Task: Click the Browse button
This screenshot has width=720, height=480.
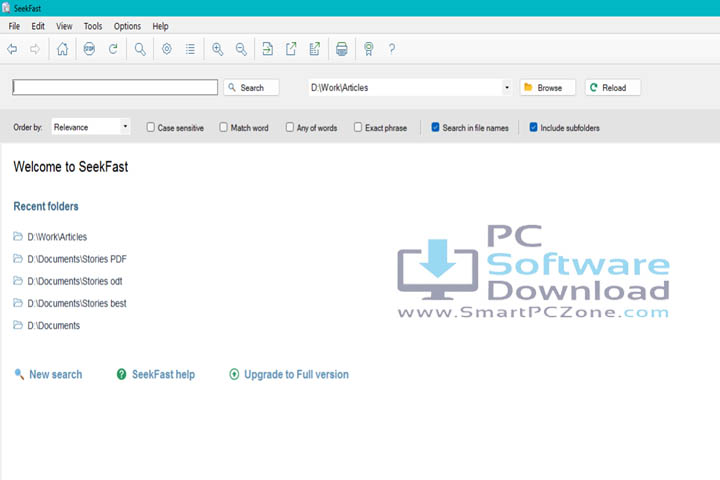Action: pos(547,87)
